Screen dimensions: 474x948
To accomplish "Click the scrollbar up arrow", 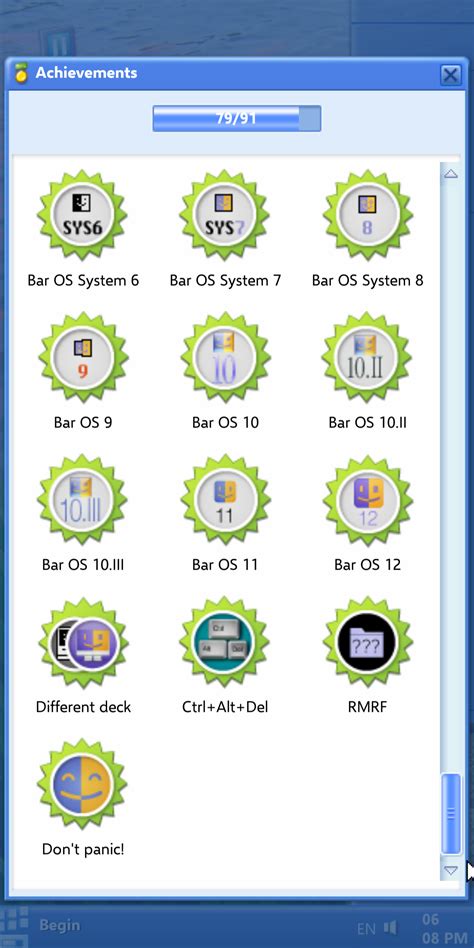I will tap(450, 175).
